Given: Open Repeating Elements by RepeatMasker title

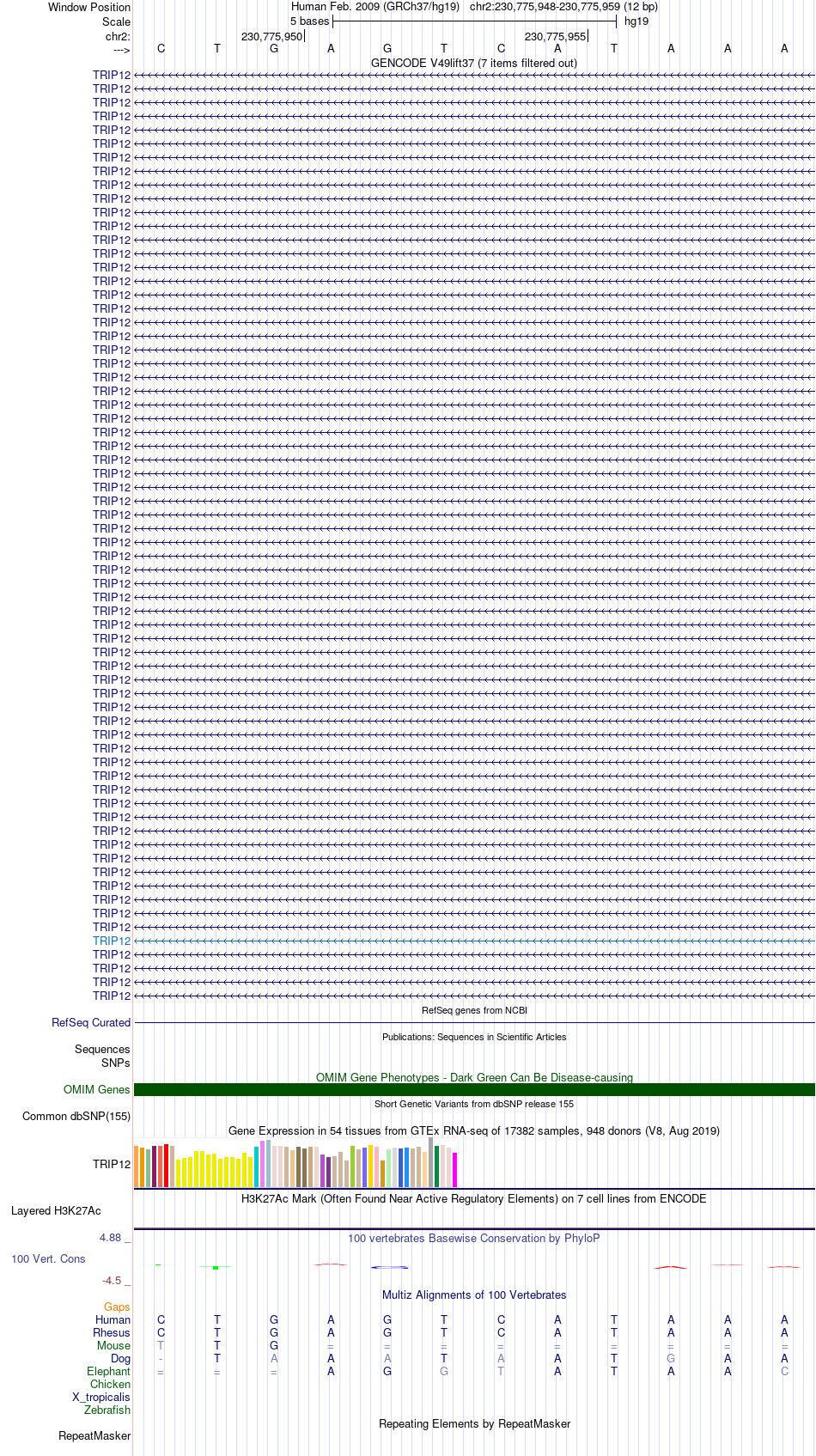Looking at the screenshot, I should [x=474, y=1423].
